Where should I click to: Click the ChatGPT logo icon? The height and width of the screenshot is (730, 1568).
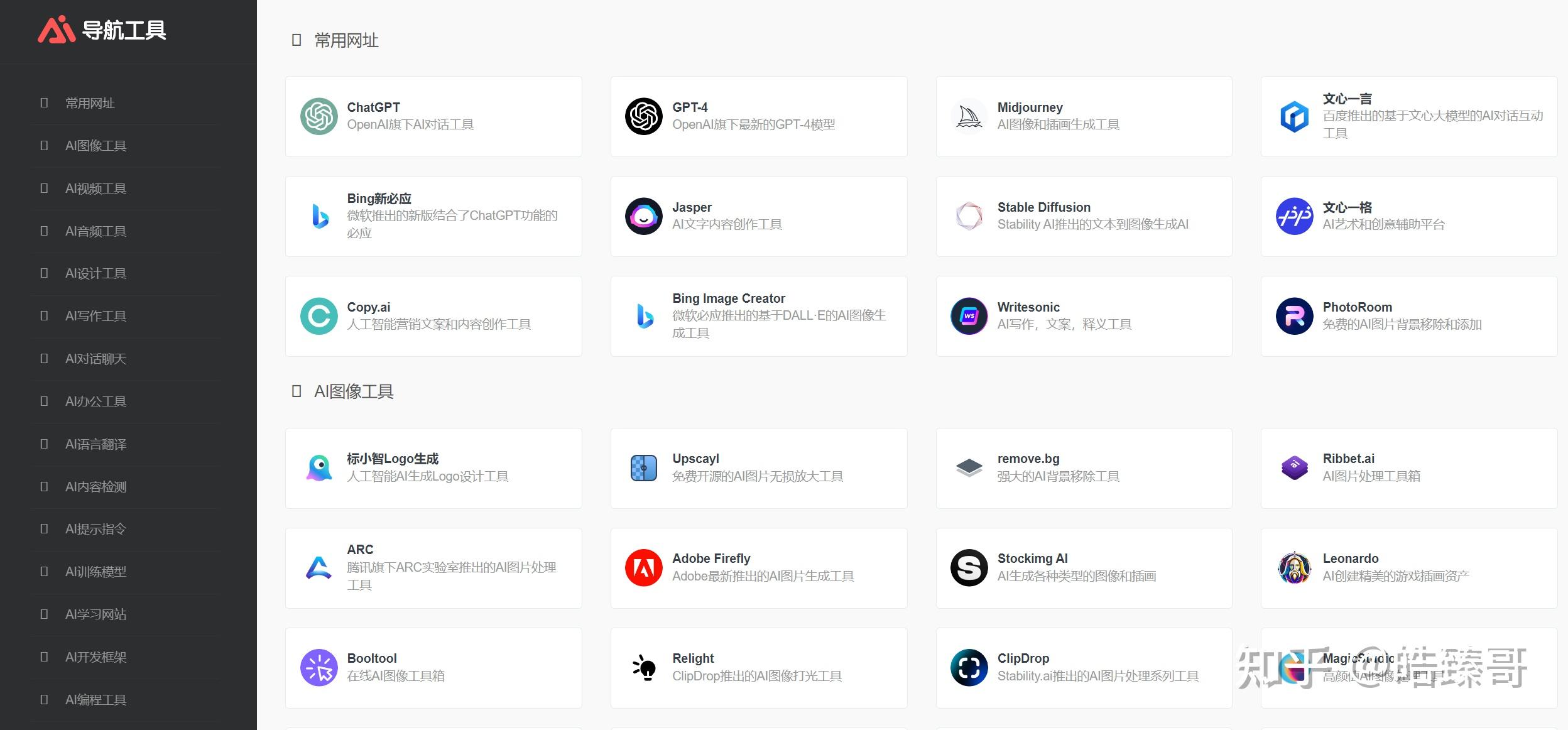(318, 116)
